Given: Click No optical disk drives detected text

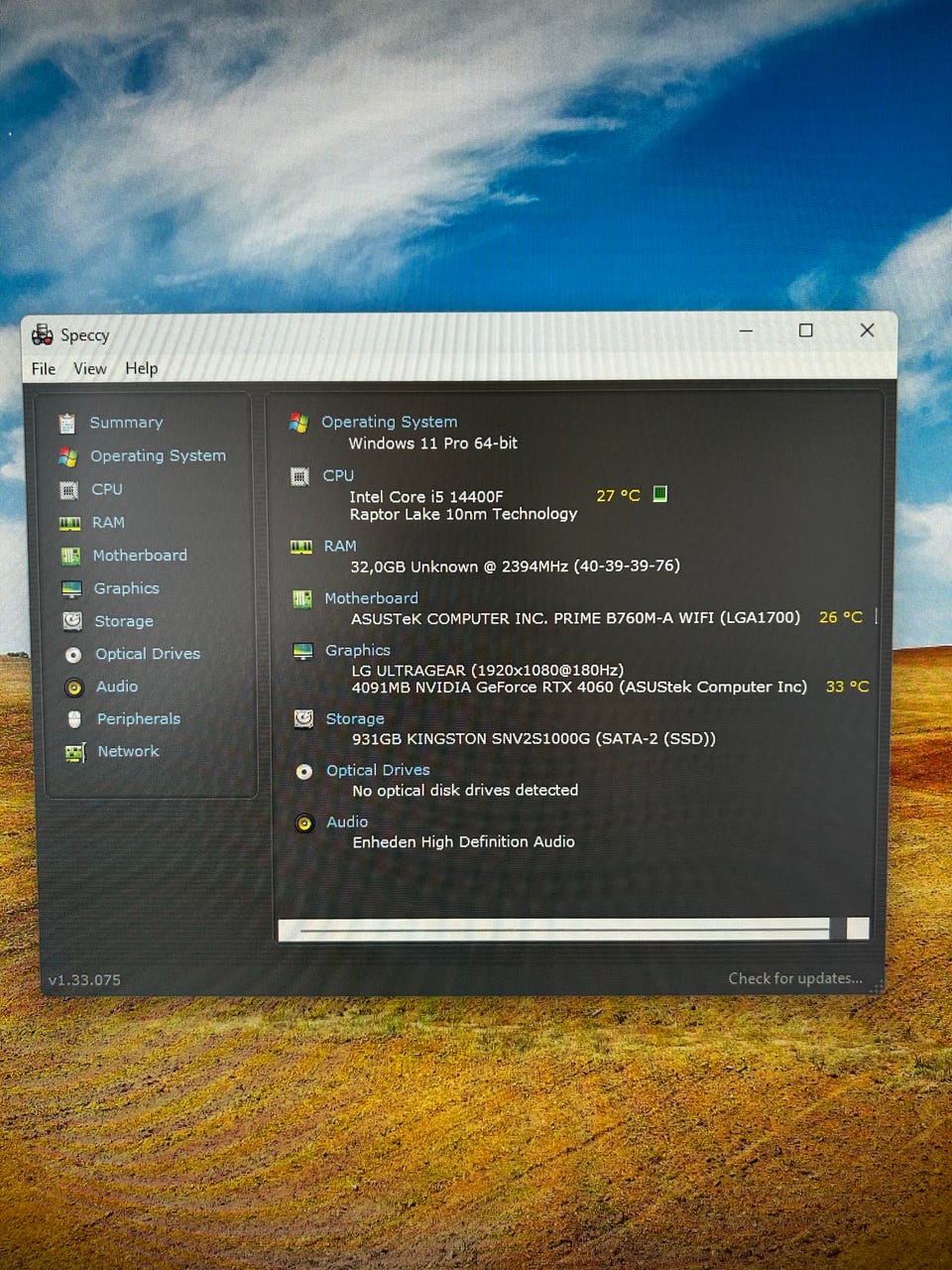Looking at the screenshot, I should coord(465,791).
